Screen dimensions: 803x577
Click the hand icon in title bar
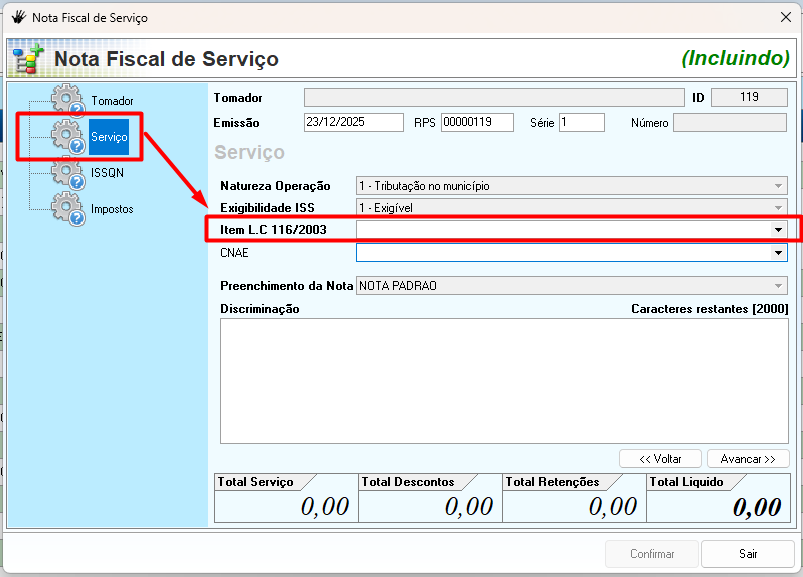[x=18, y=18]
